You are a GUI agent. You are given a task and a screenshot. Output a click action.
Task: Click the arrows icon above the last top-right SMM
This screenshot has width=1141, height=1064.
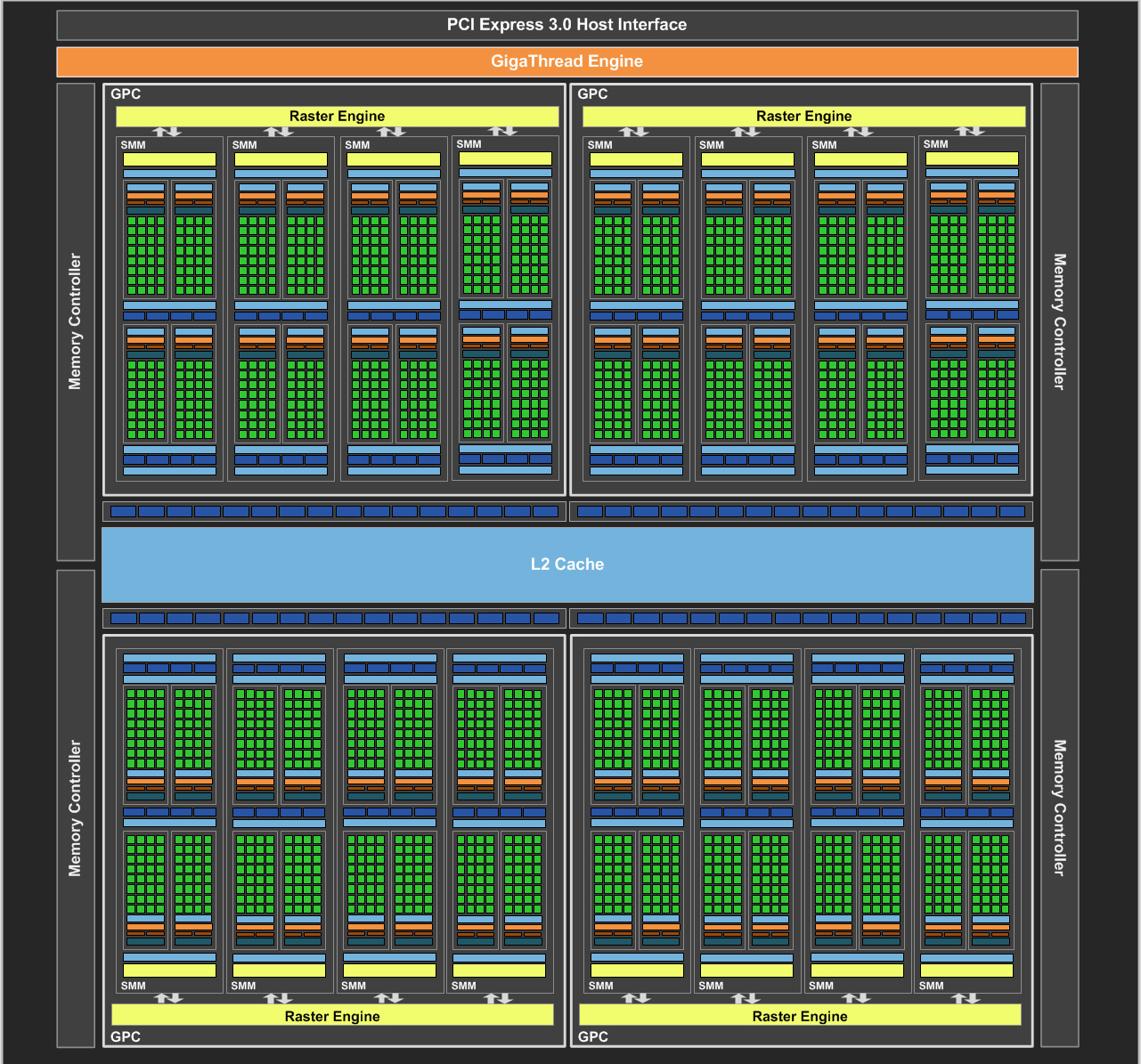(x=970, y=131)
